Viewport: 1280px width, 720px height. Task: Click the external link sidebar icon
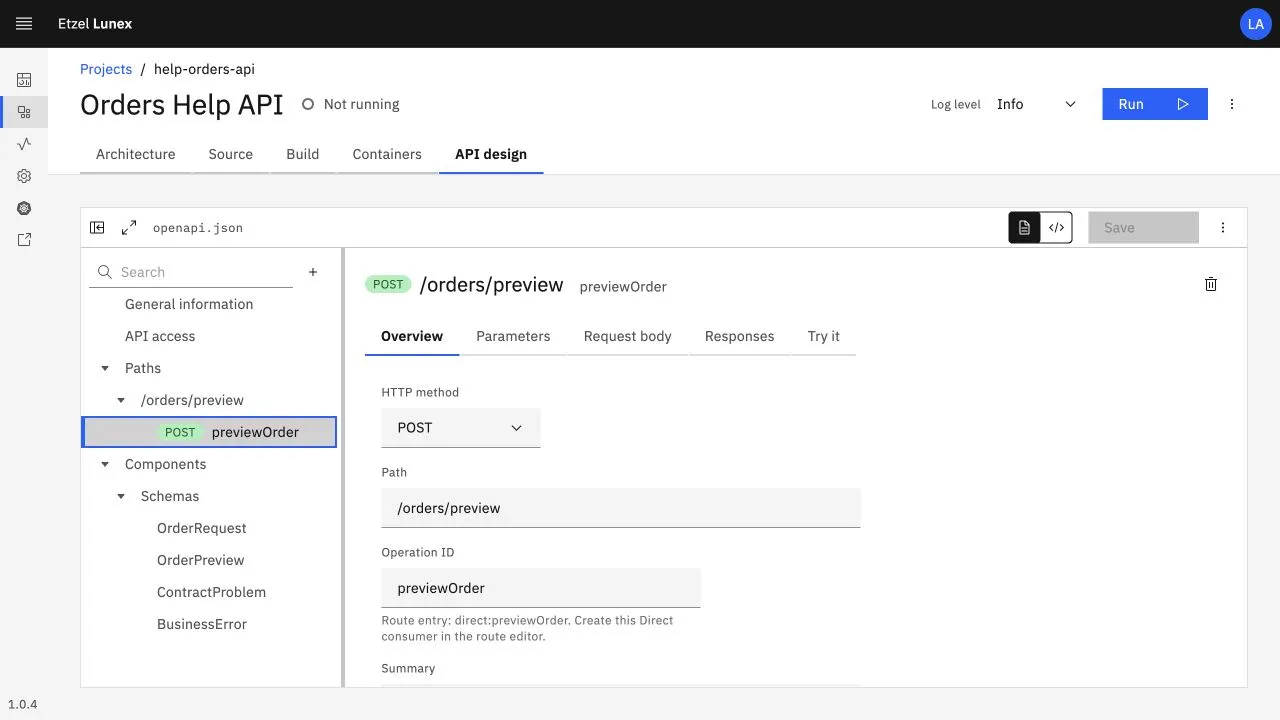[x=24, y=240]
